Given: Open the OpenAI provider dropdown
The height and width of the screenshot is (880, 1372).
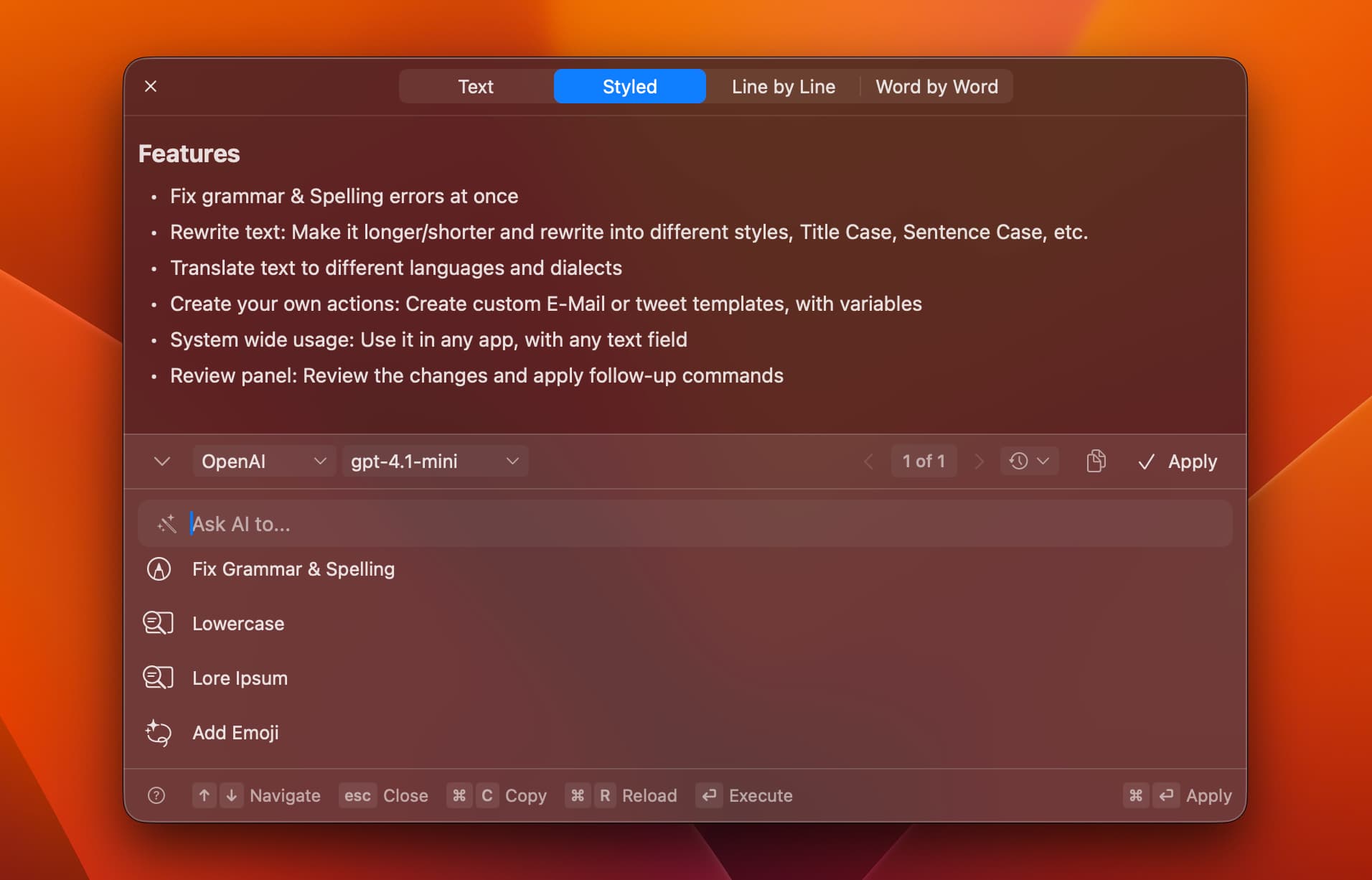Looking at the screenshot, I should 263,461.
